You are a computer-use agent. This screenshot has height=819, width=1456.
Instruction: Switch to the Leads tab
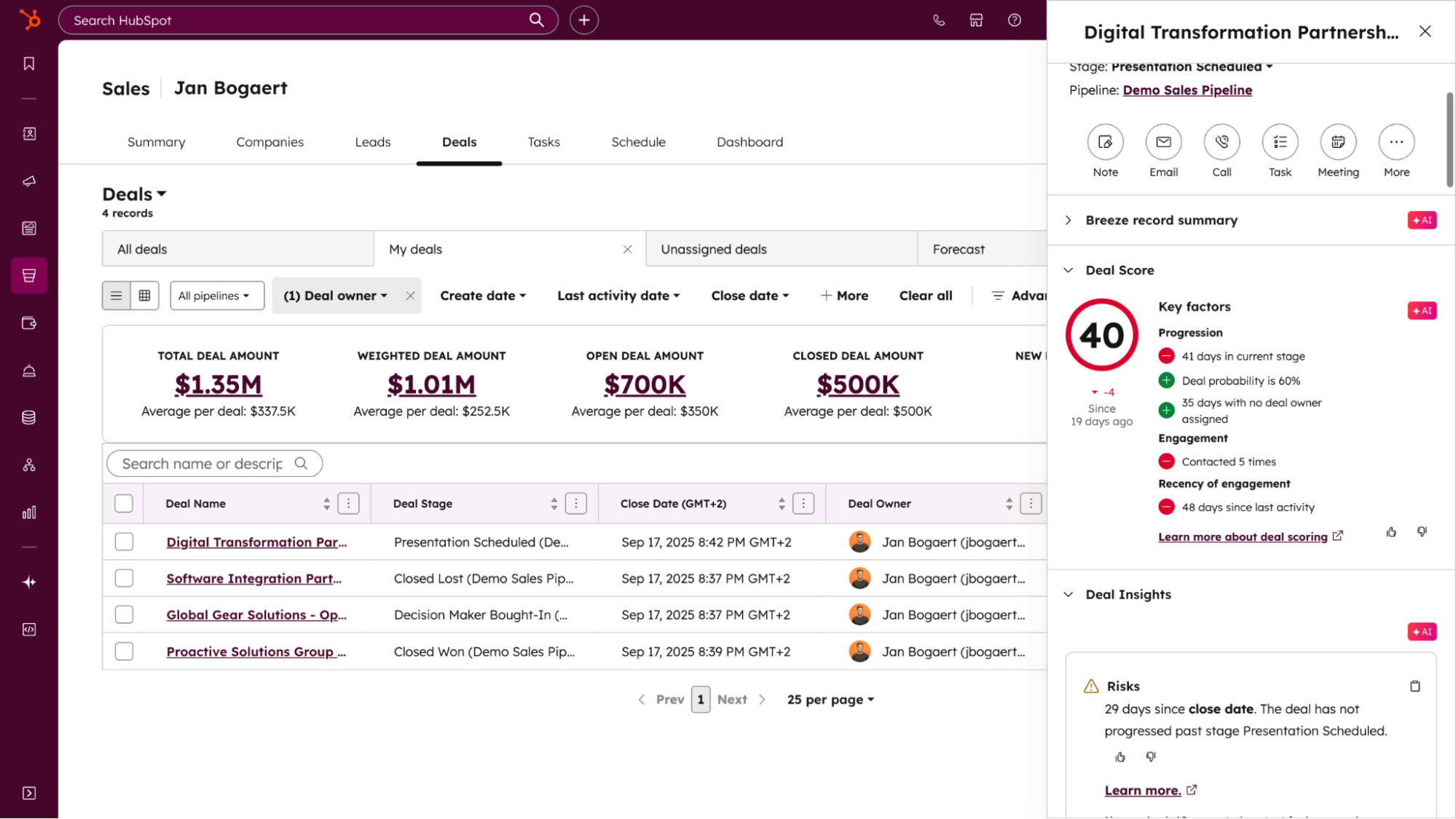pyautogui.click(x=373, y=142)
